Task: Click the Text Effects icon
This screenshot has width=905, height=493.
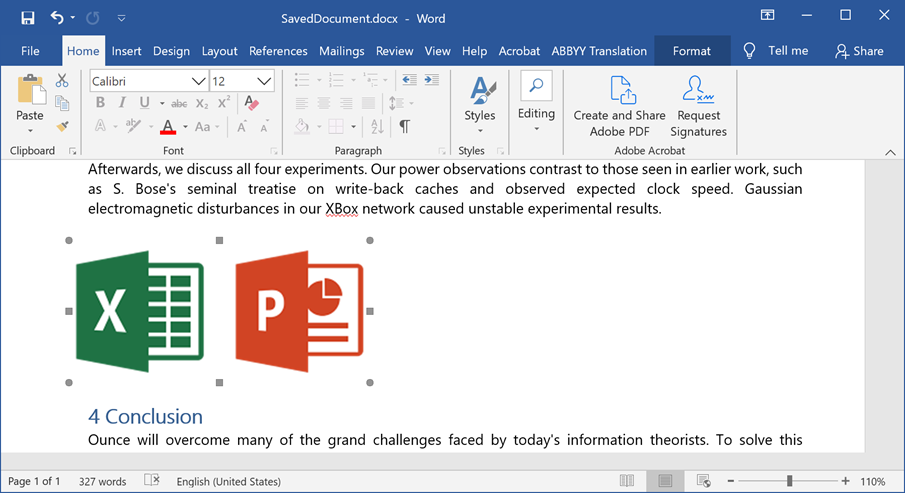Action: point(100,126)
